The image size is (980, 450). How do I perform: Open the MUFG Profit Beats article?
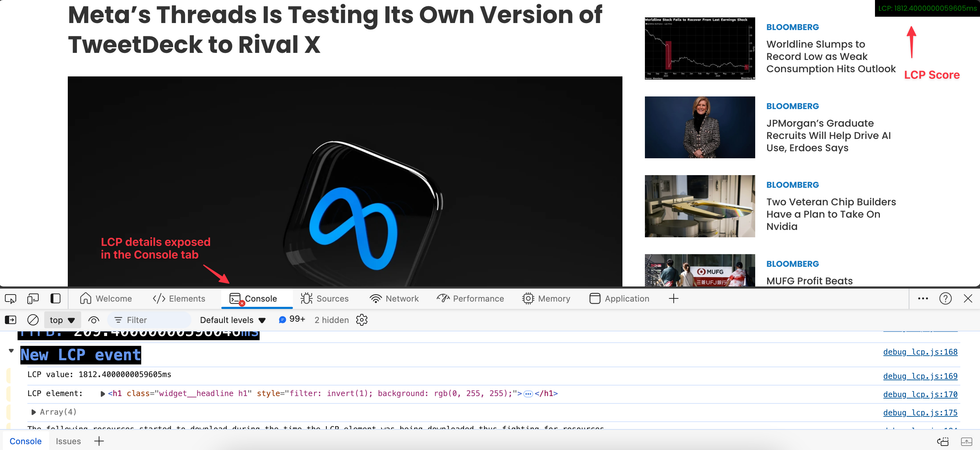[x=809, y=281]
